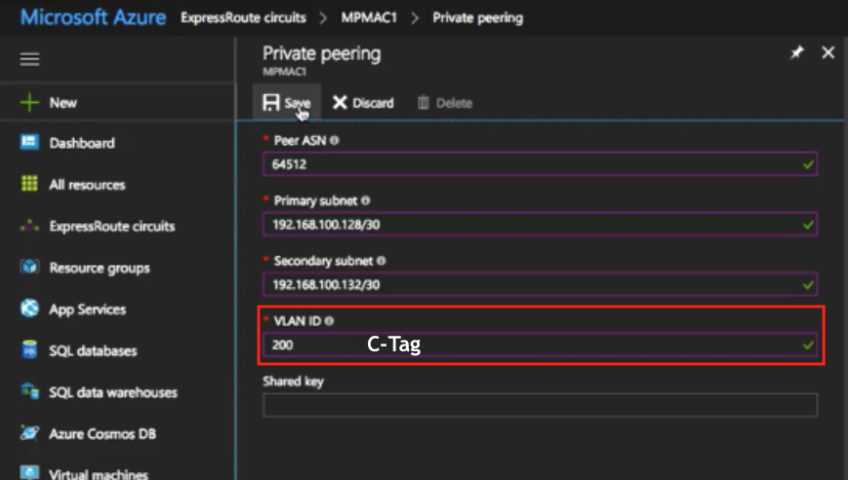Focus the Primary subnet field

(540, 224)
